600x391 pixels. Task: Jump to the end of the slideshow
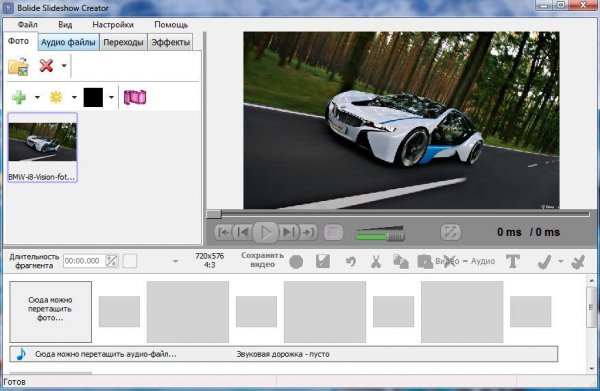(308, 232)
